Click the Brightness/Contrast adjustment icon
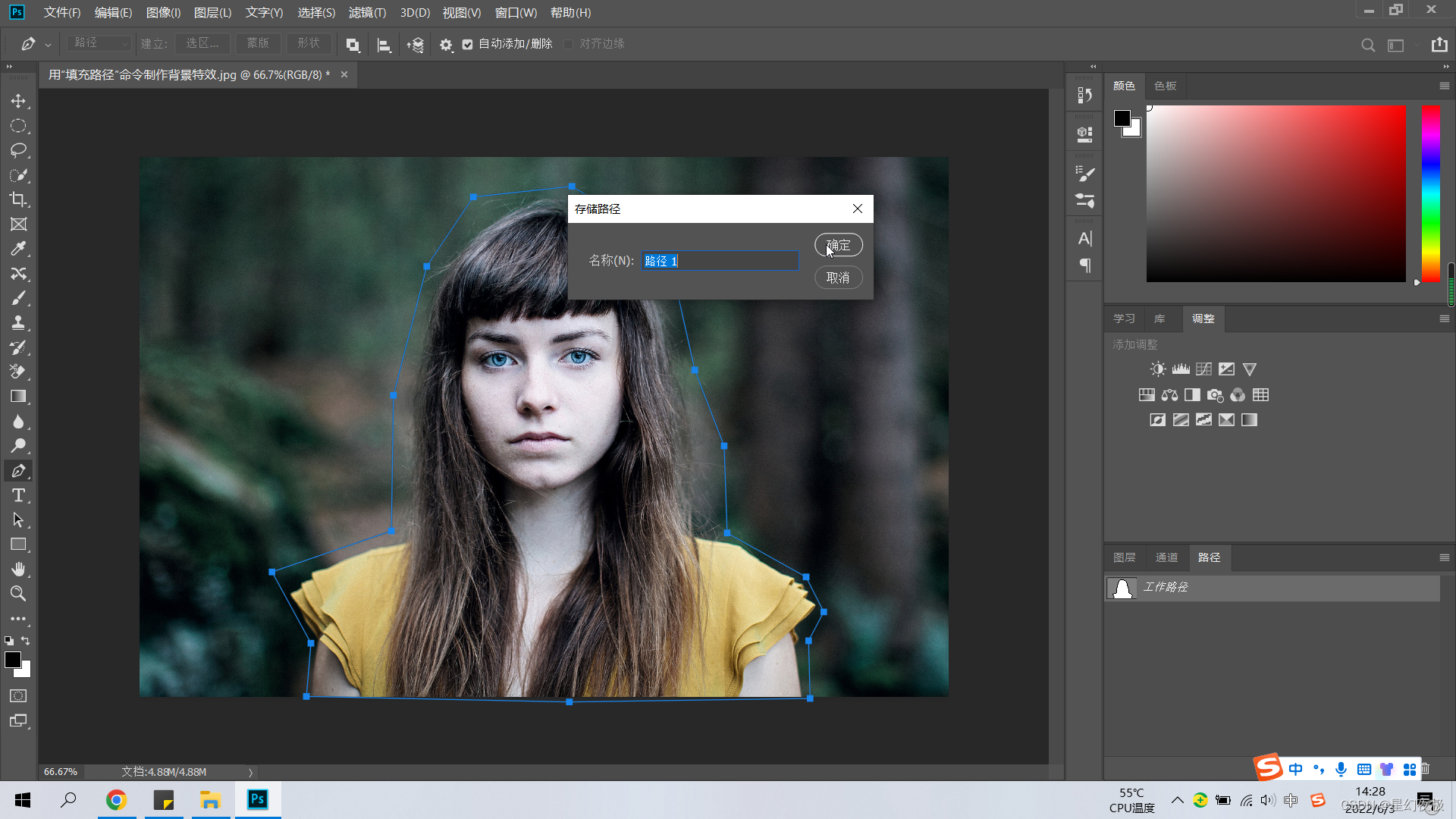Screen dimensions: 1456x819 [x=1157, y=369]
